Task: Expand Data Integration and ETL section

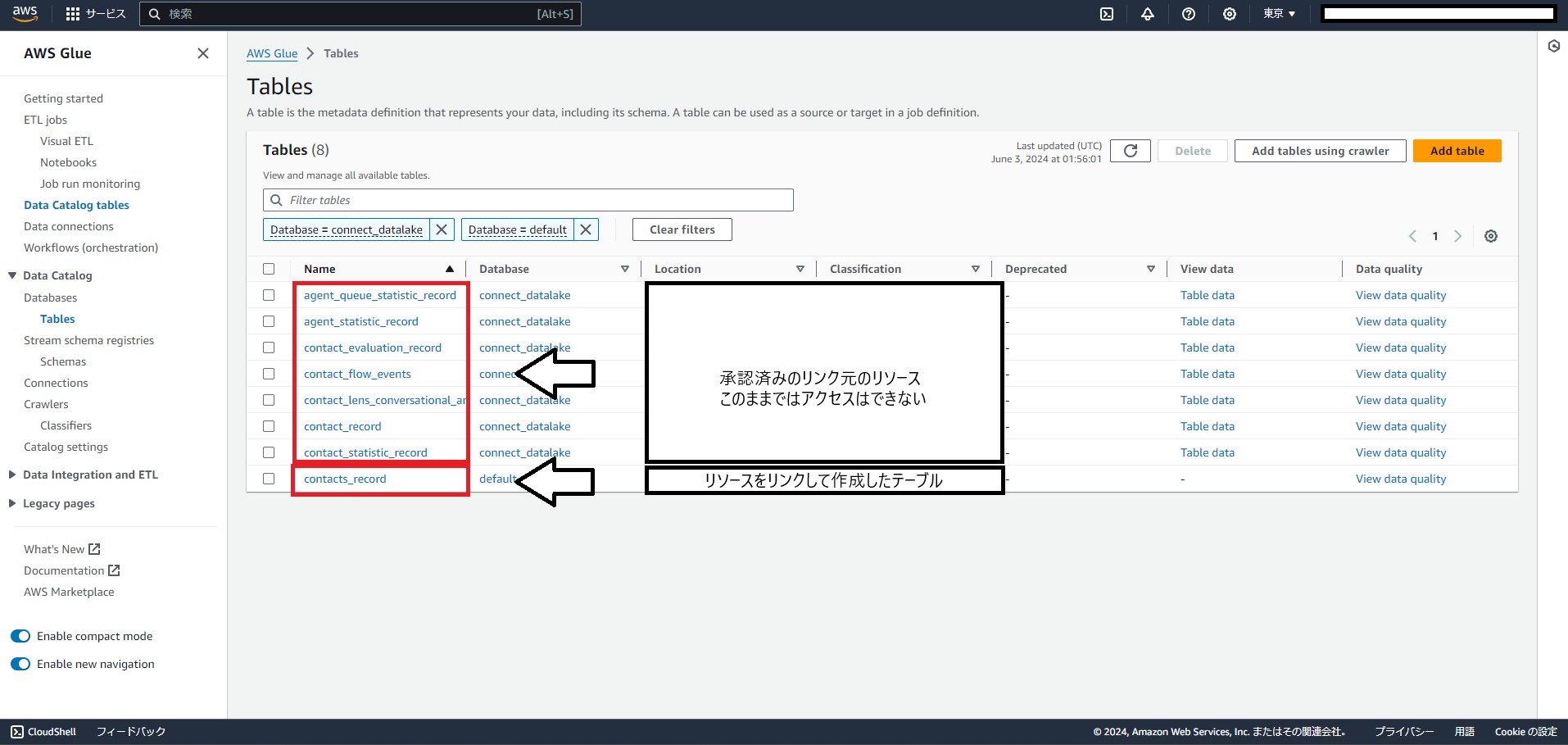Action: click(x=12, y=475)
